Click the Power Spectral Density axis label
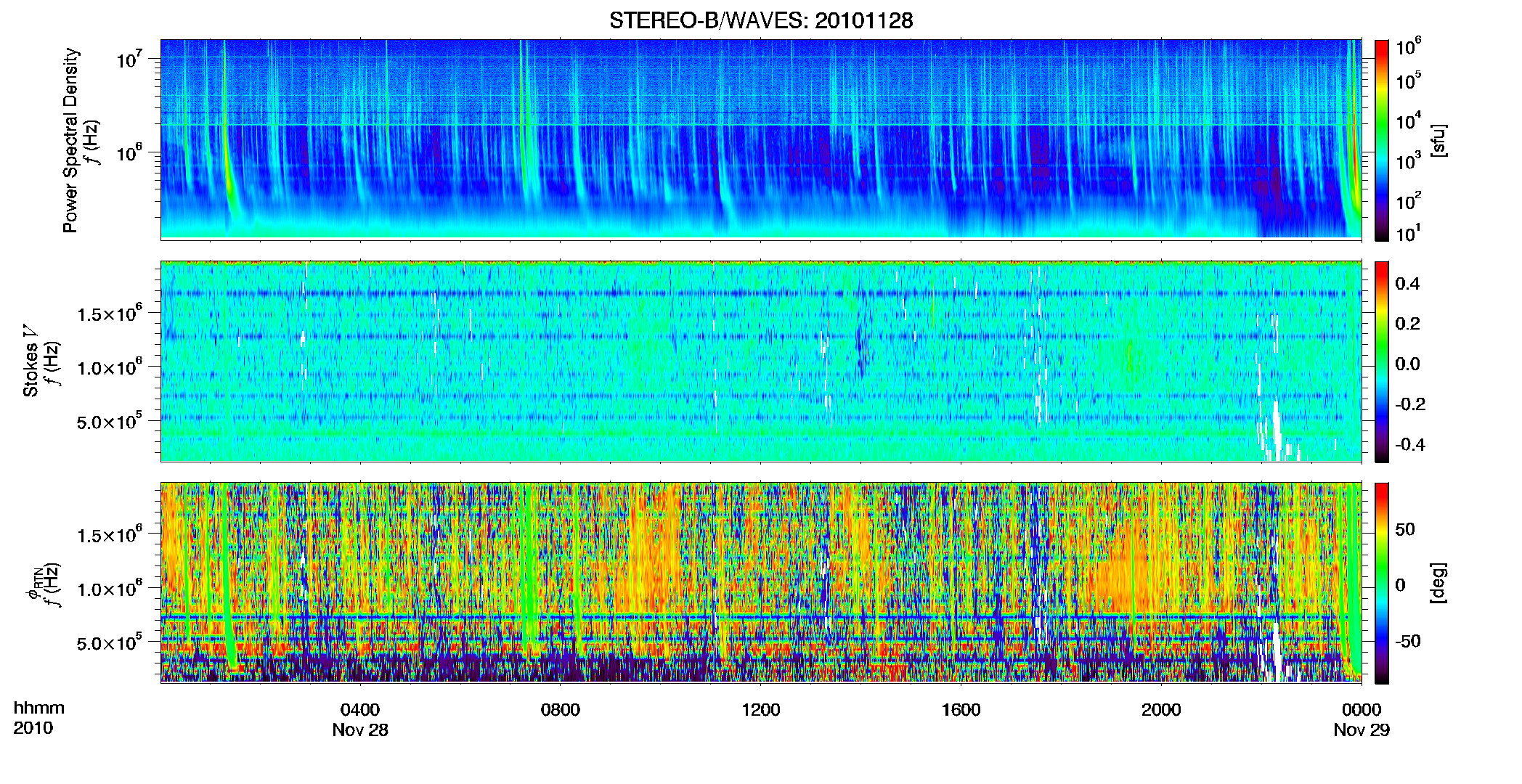The image size is (1522, 784). (70, 140)
